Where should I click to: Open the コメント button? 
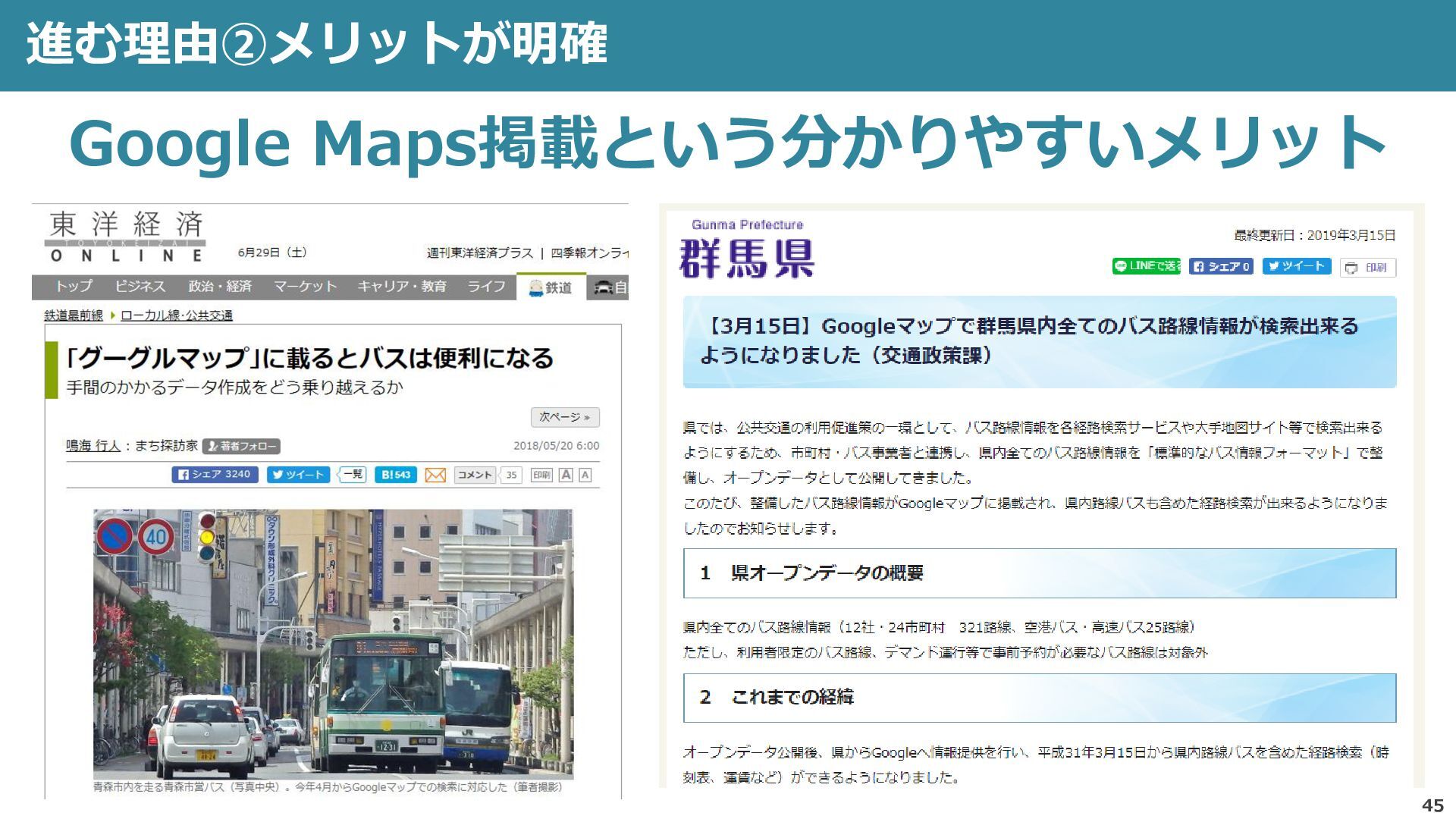475,475
